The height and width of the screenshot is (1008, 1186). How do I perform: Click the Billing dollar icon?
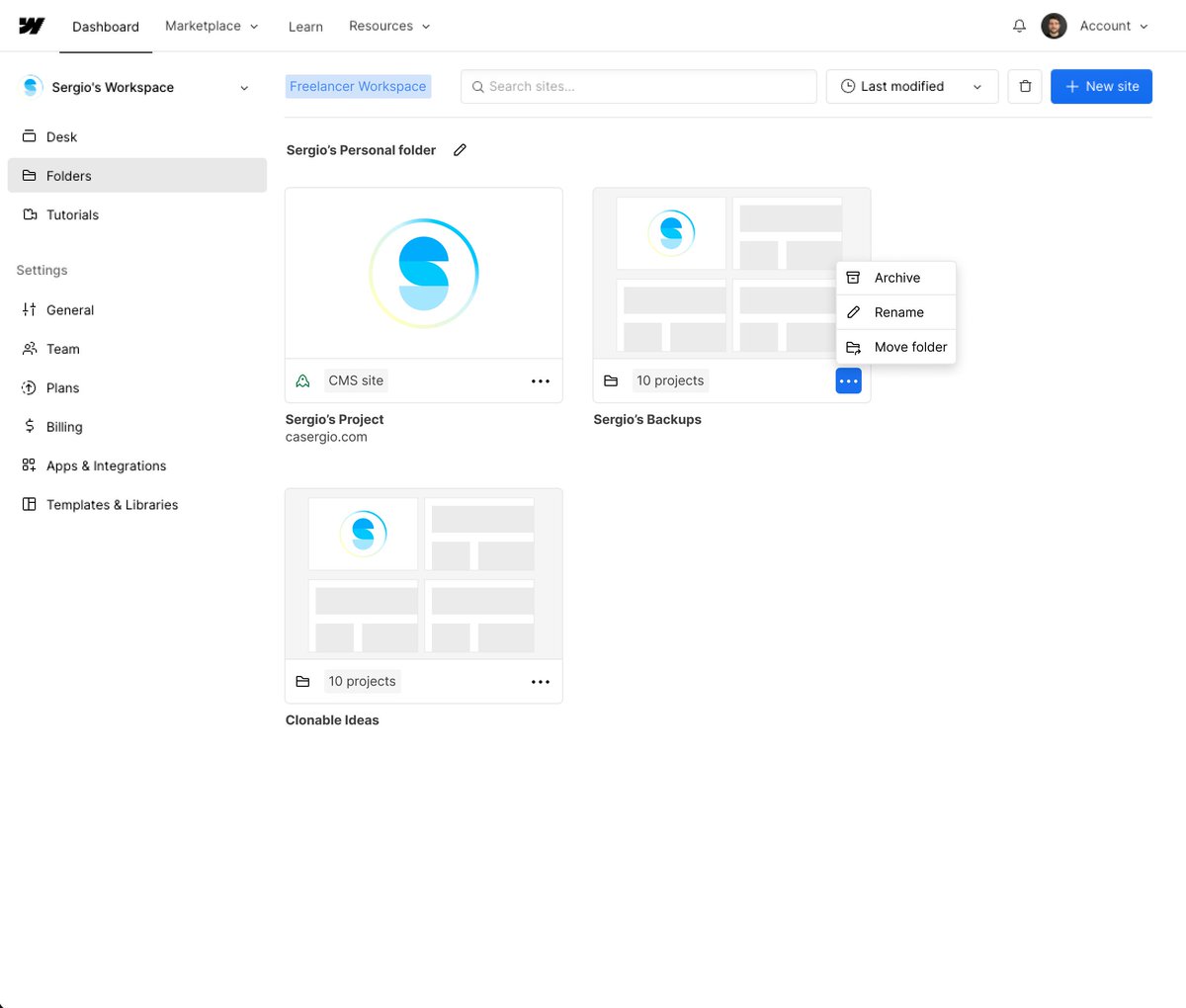click(x=29, y=427)
